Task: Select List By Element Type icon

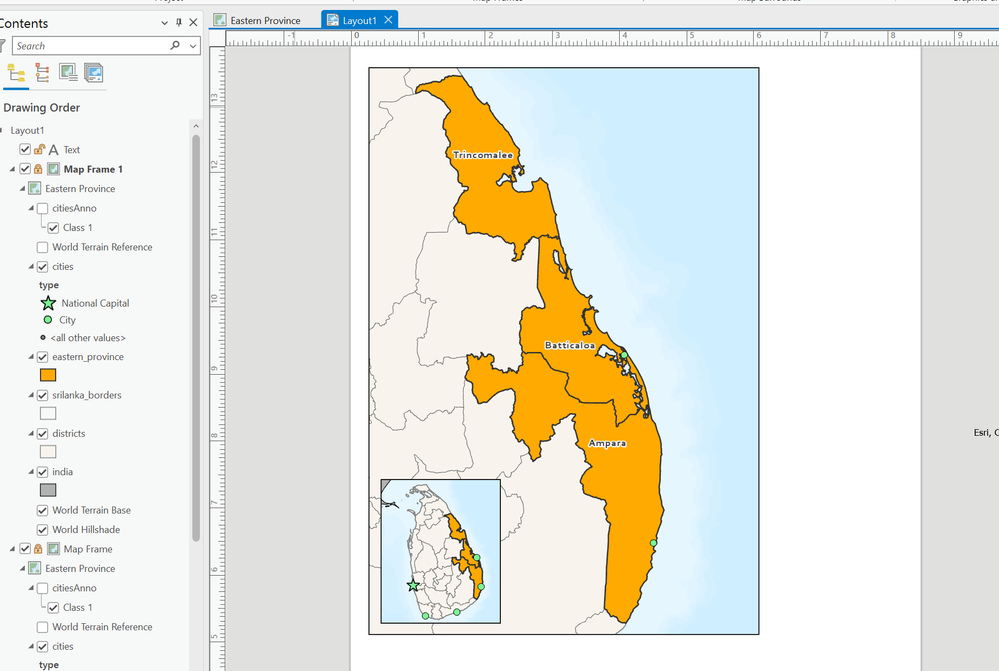Action: tap(68, 73)
